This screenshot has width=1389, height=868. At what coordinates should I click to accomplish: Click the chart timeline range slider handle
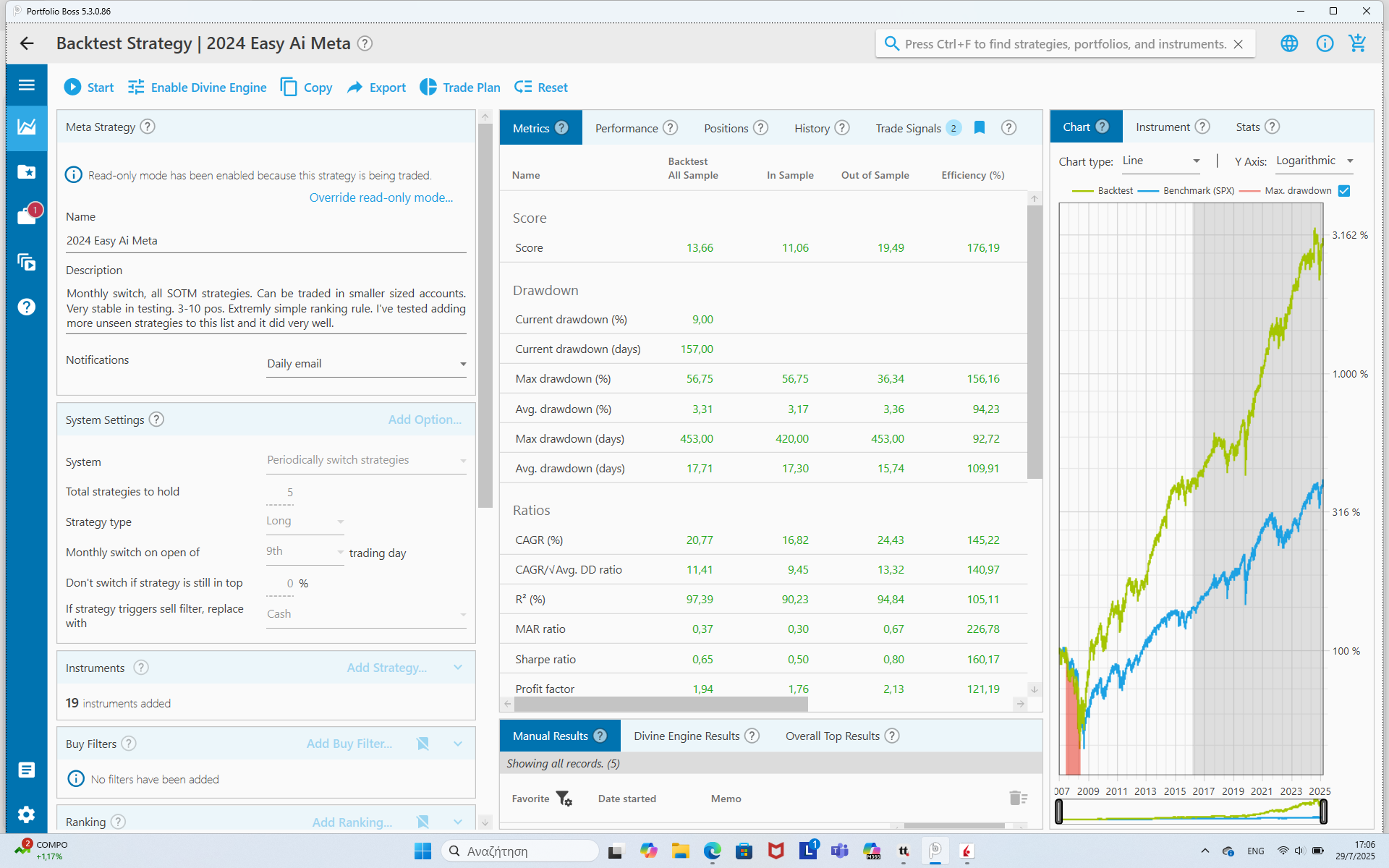[1059, 812]
